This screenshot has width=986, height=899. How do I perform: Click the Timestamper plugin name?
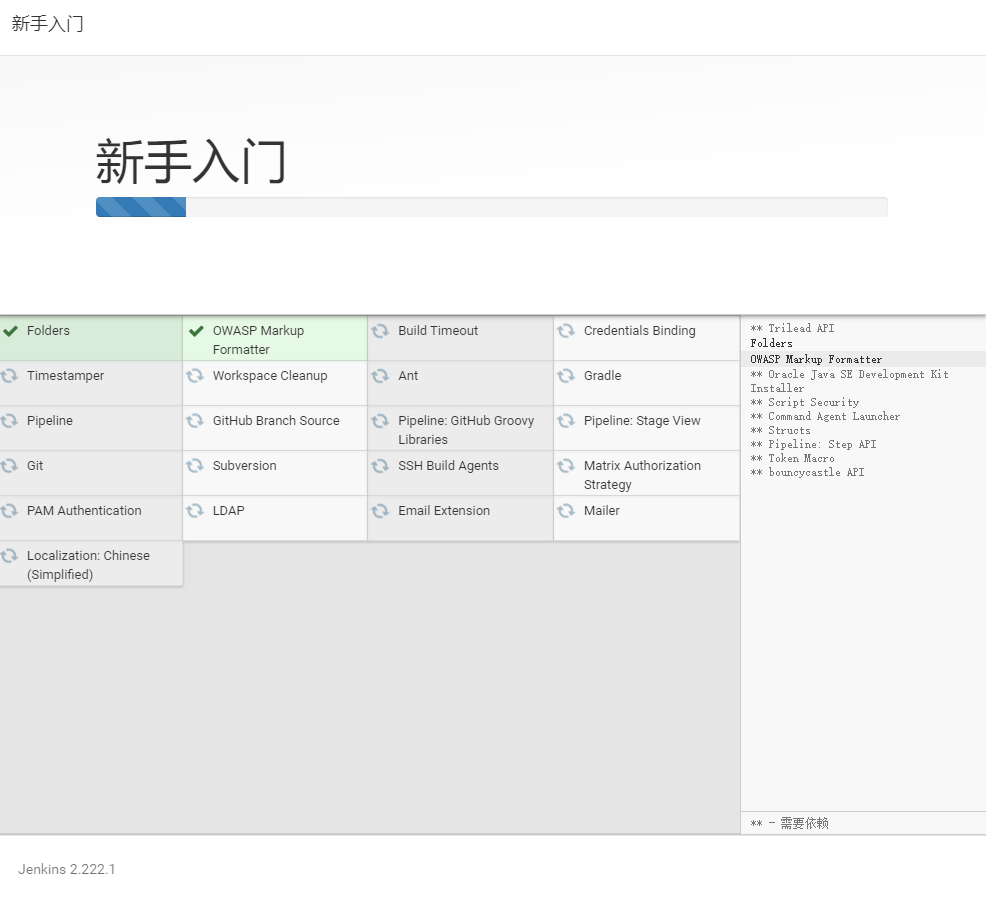(x=65, y=376)
